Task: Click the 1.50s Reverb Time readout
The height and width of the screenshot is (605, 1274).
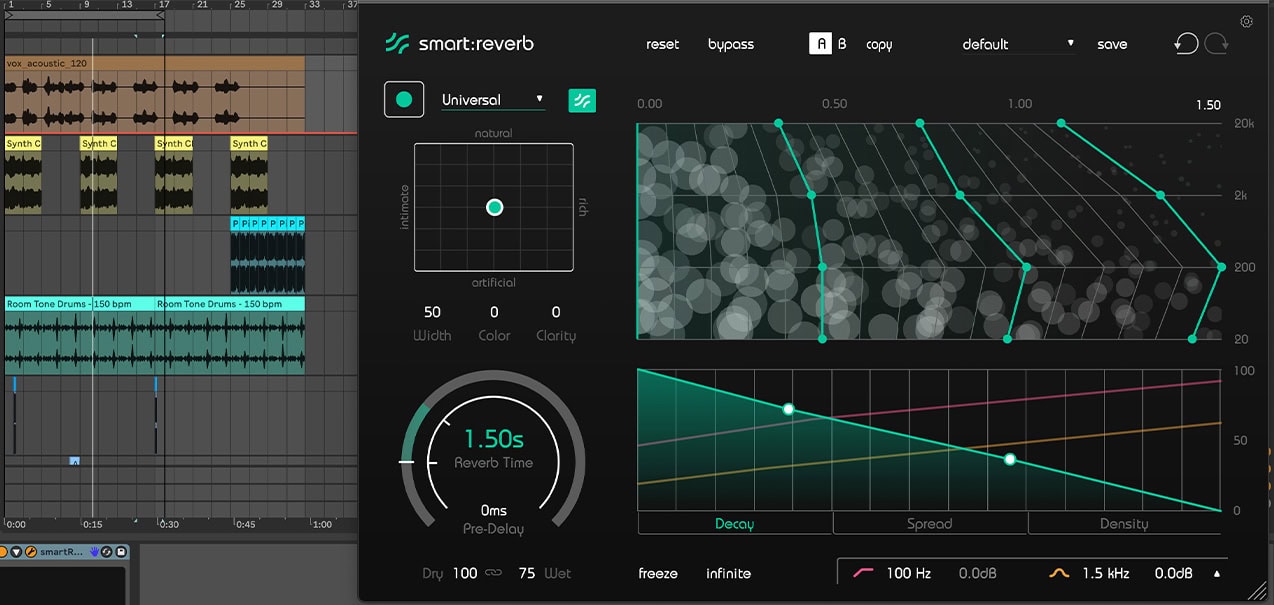Action: [x=494, y=439]
